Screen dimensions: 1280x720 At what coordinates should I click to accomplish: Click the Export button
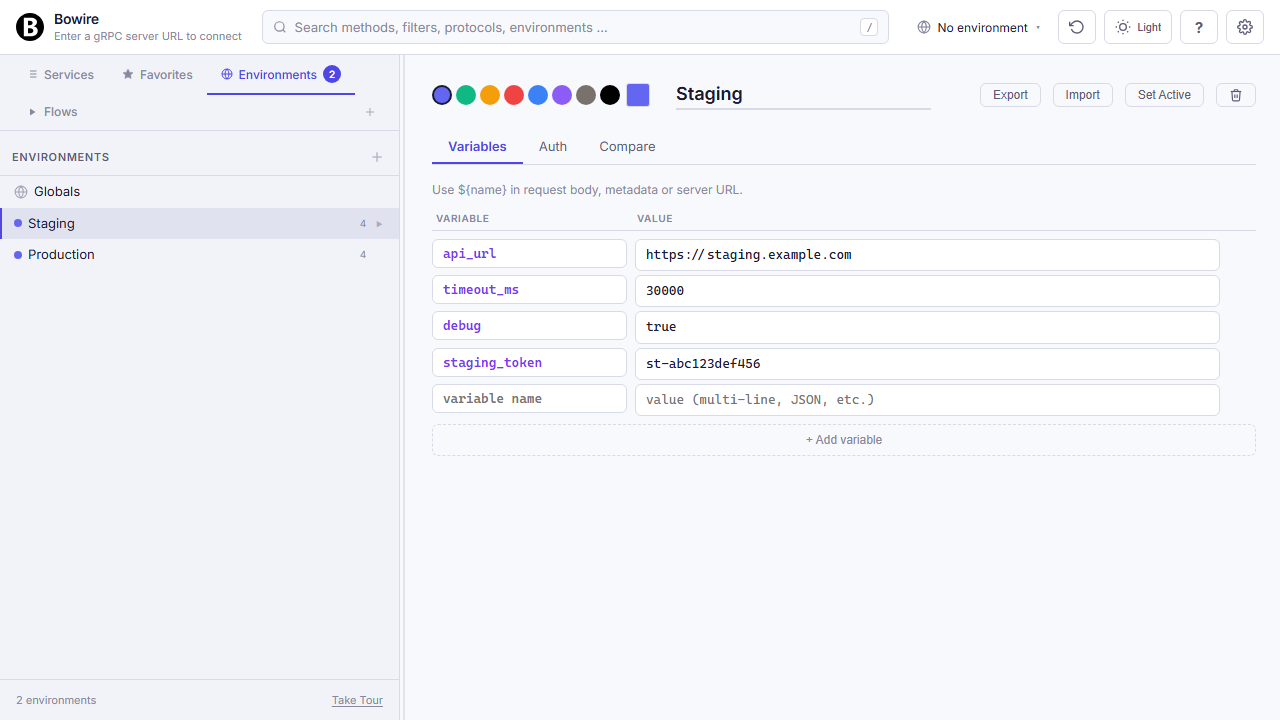(1010, 95)
